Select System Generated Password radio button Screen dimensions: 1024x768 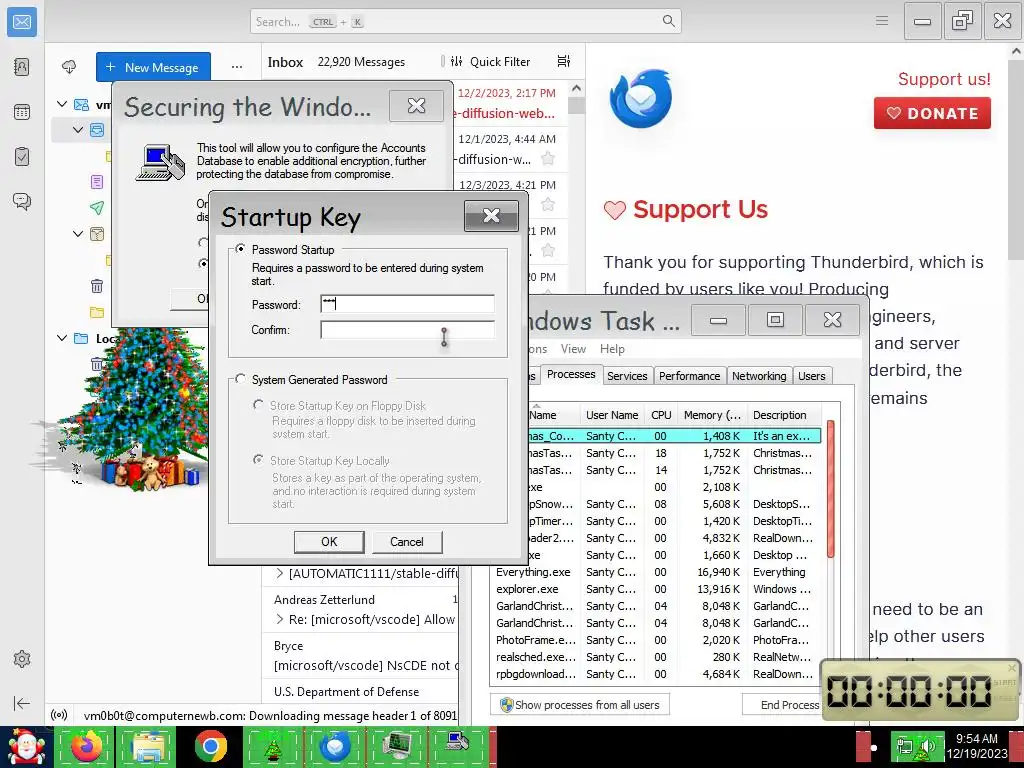click(x=240, y=379)
